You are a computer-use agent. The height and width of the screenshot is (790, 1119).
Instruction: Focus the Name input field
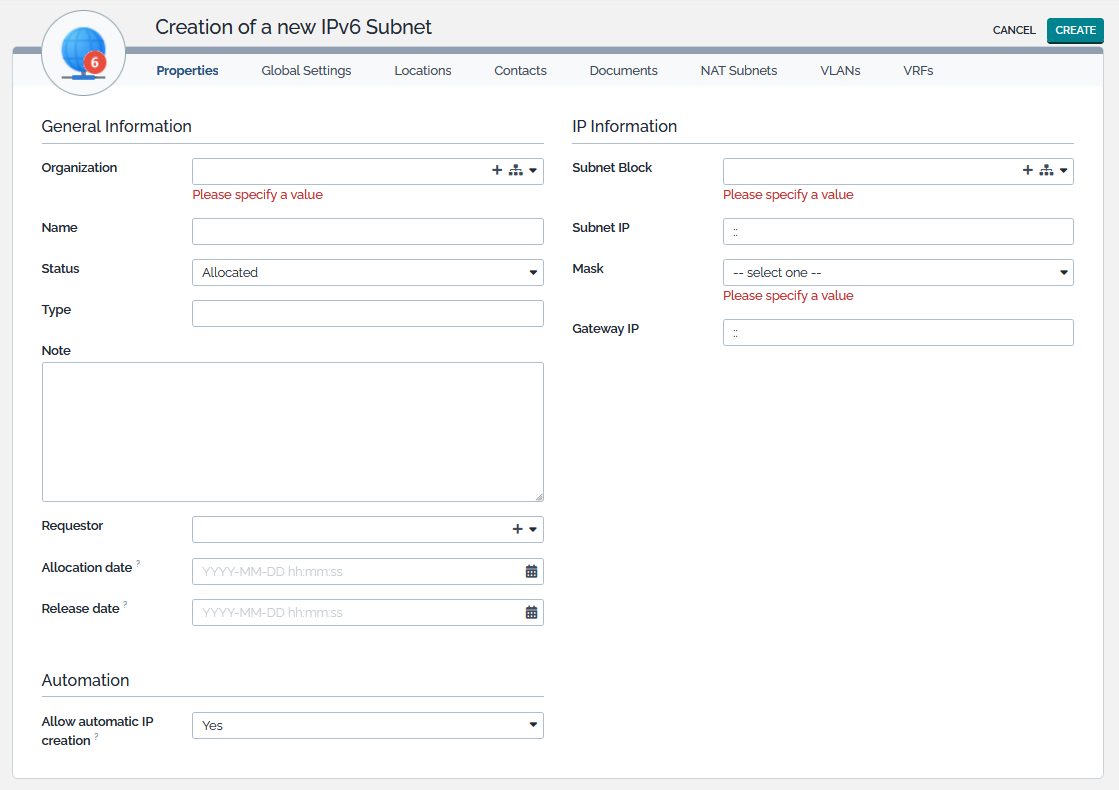367,231
